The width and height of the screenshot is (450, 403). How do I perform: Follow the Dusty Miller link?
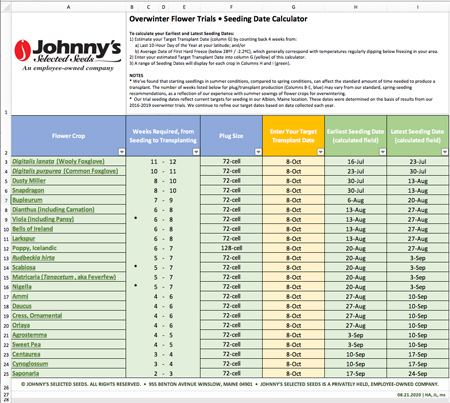(x=29, y=181)
